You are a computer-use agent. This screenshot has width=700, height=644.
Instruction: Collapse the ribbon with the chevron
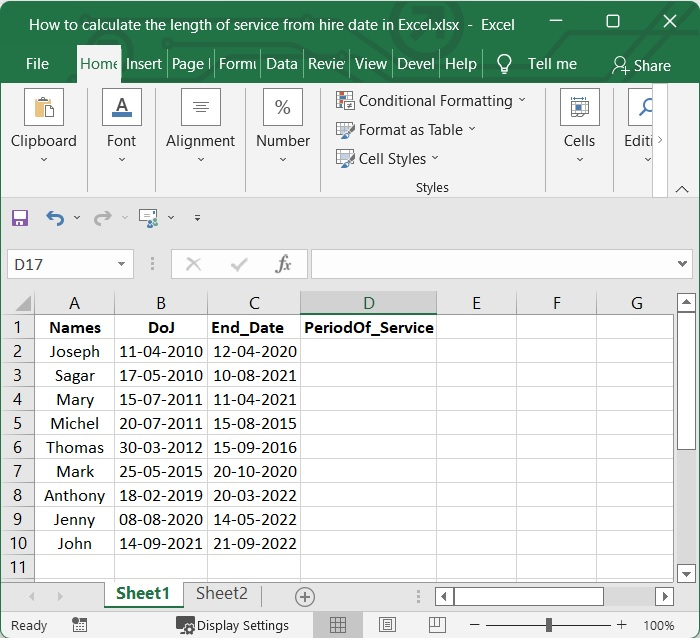681,188
